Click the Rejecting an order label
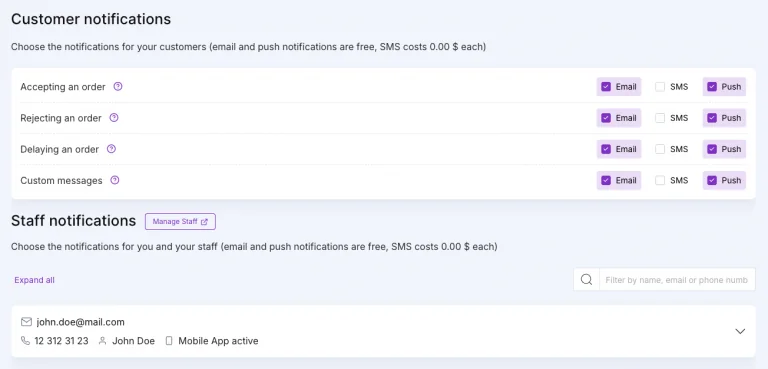 coord(61,118)
